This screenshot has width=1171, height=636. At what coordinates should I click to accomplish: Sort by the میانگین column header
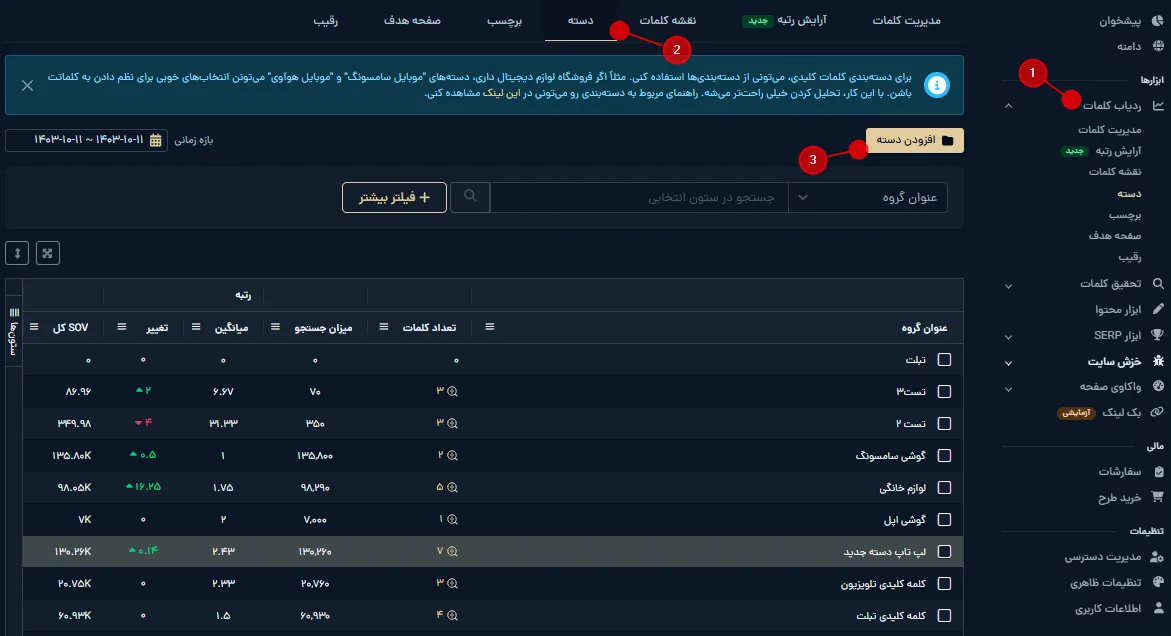coord(232,328)
